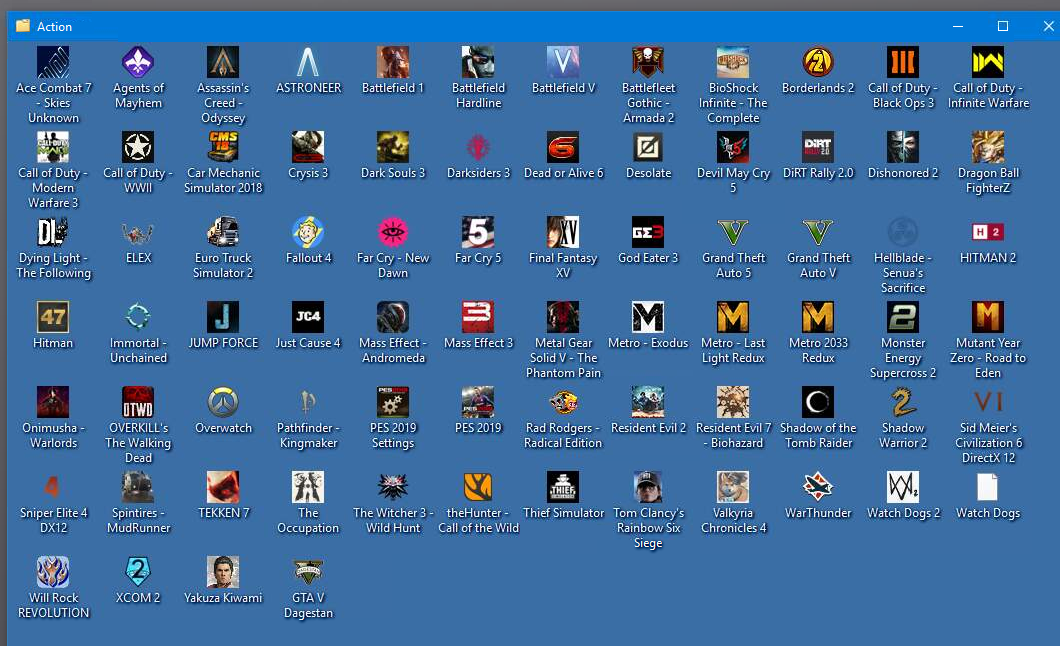Click the Dark Souls 3 icon
The width and height of the screenshot is (1060, 646).
pyautogui.click(x=393, y=147)
